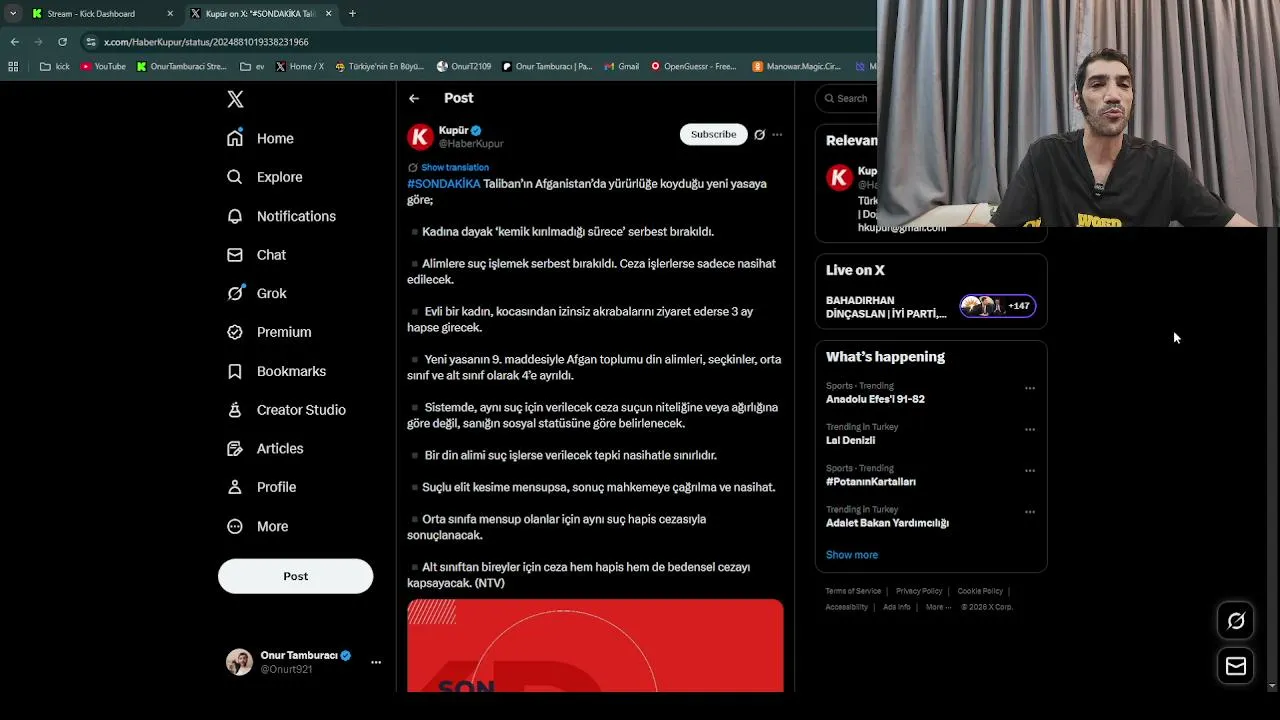Click the @HaberKupur handle
The width and height of the screenshot is (1280, 720).
[471, 144]
